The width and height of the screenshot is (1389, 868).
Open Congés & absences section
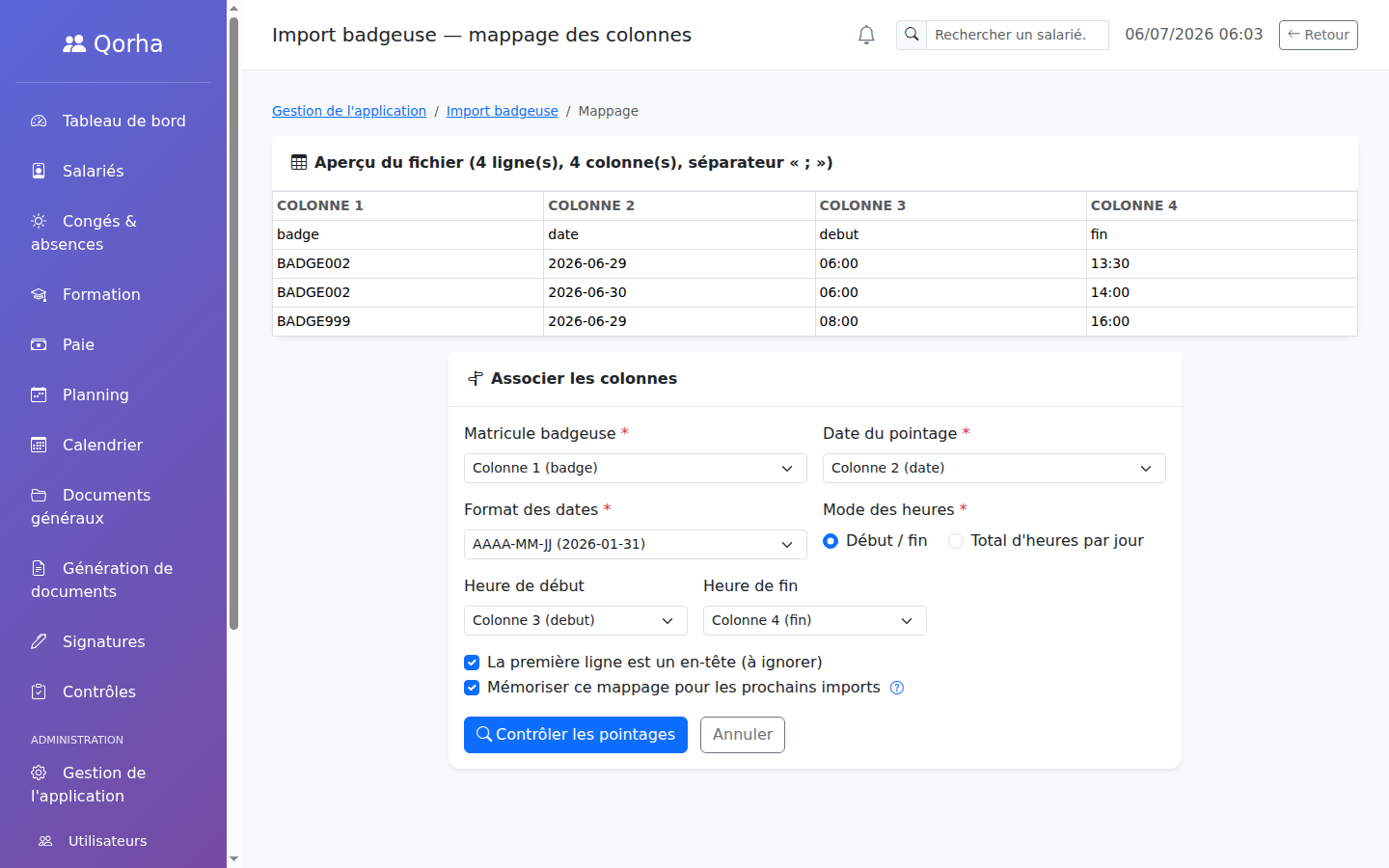(x=114, y=232)
